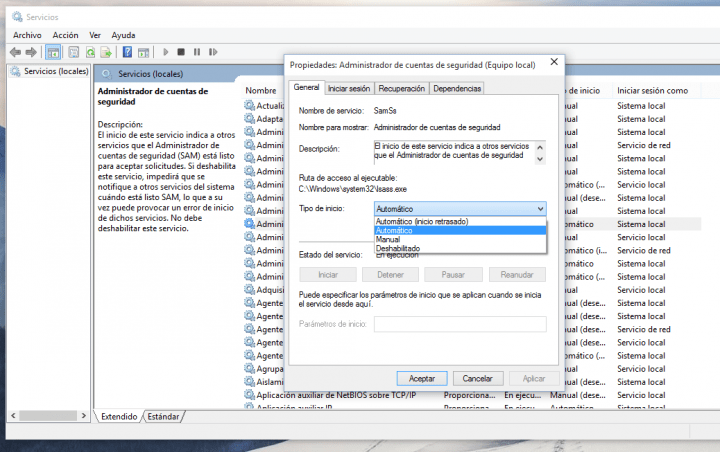This screenshot has width=720, height=452.
Task: Click gear icon of the Agrupa service row
Action: [249, 368]
